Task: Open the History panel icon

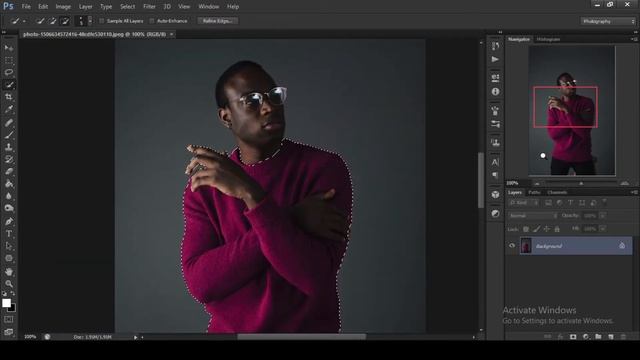Action: [495, 46]
